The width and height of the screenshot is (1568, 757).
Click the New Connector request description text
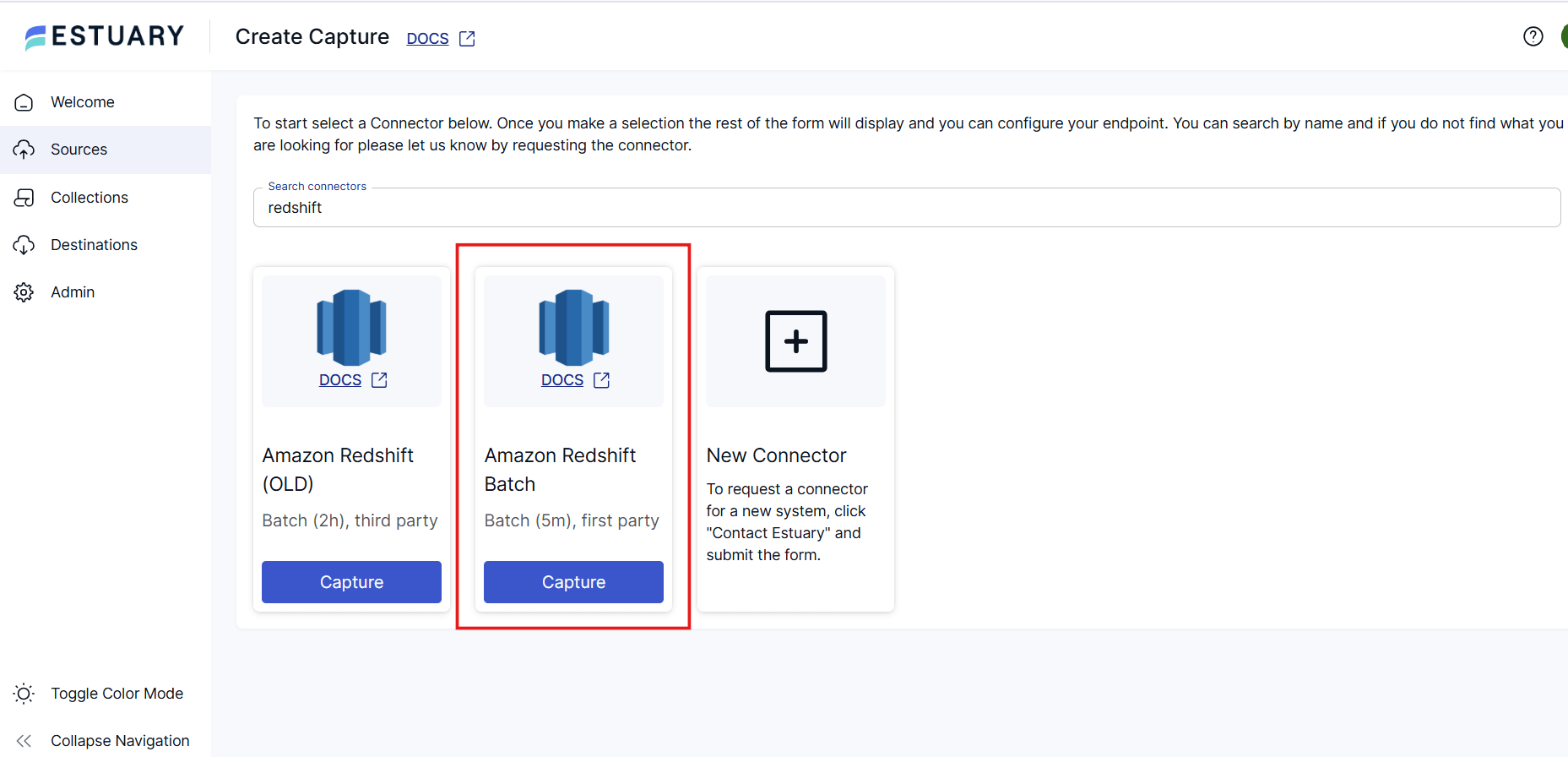click(787, 522)
